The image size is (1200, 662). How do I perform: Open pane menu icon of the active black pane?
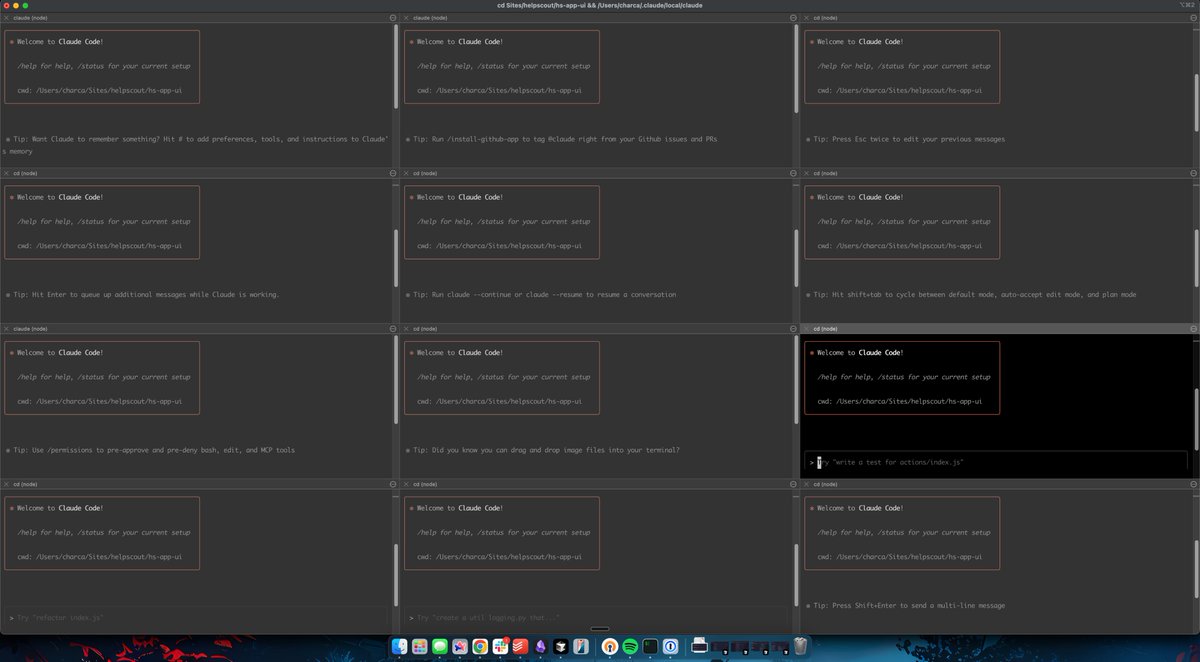click(1193, 328)
